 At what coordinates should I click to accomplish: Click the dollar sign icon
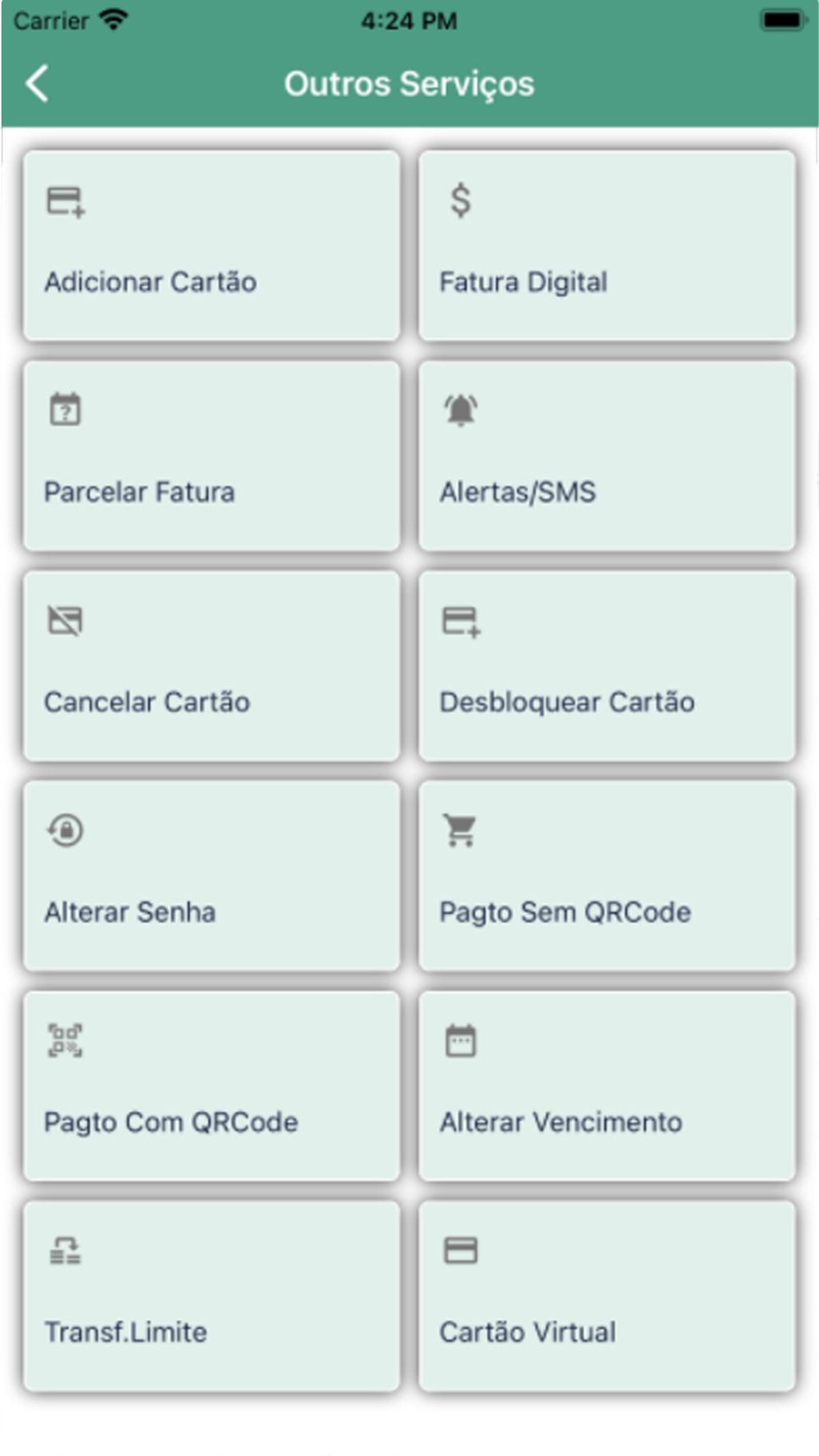[460, 201]
